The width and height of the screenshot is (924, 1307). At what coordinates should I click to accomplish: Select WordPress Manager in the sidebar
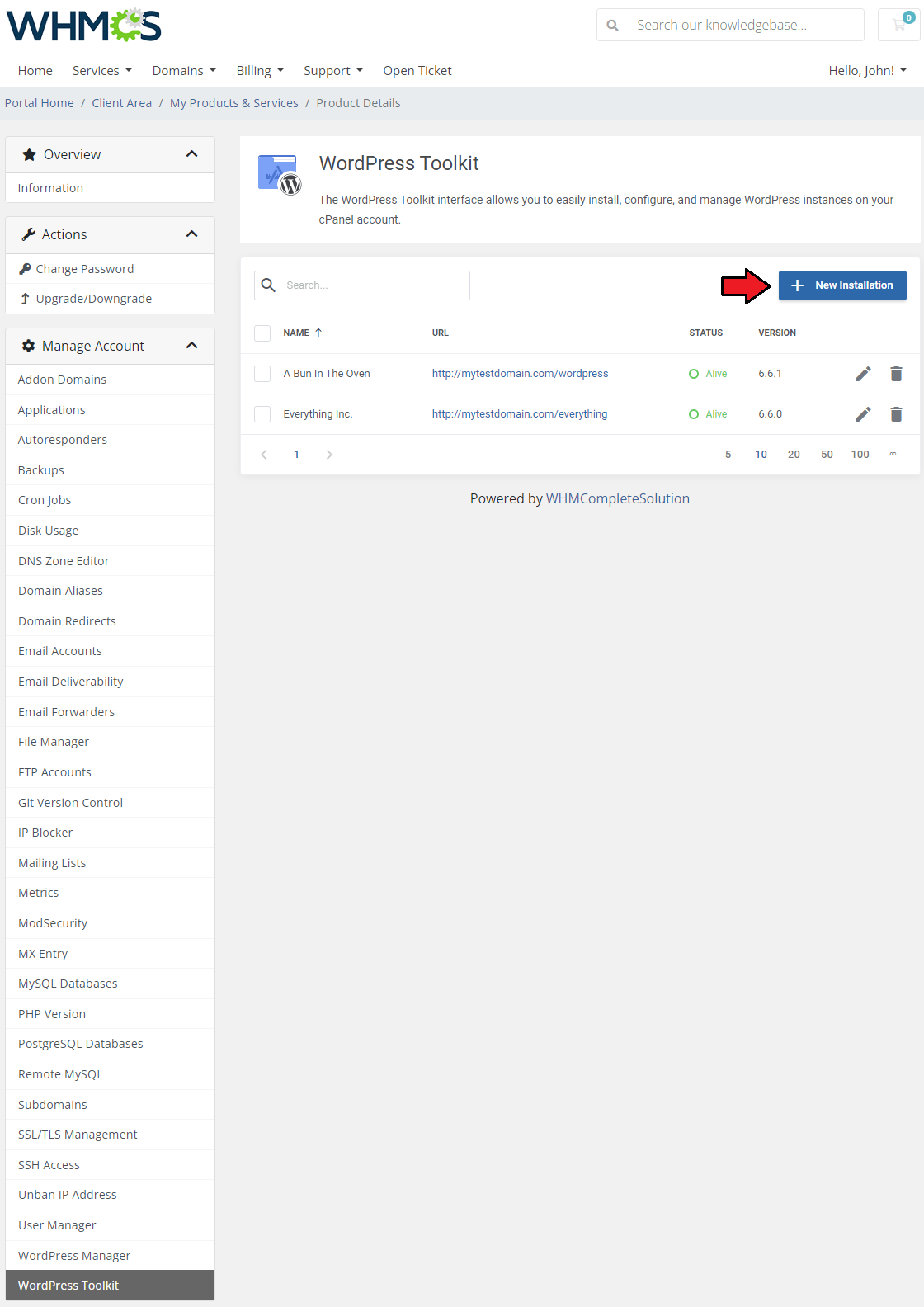tap(110, 1256)
